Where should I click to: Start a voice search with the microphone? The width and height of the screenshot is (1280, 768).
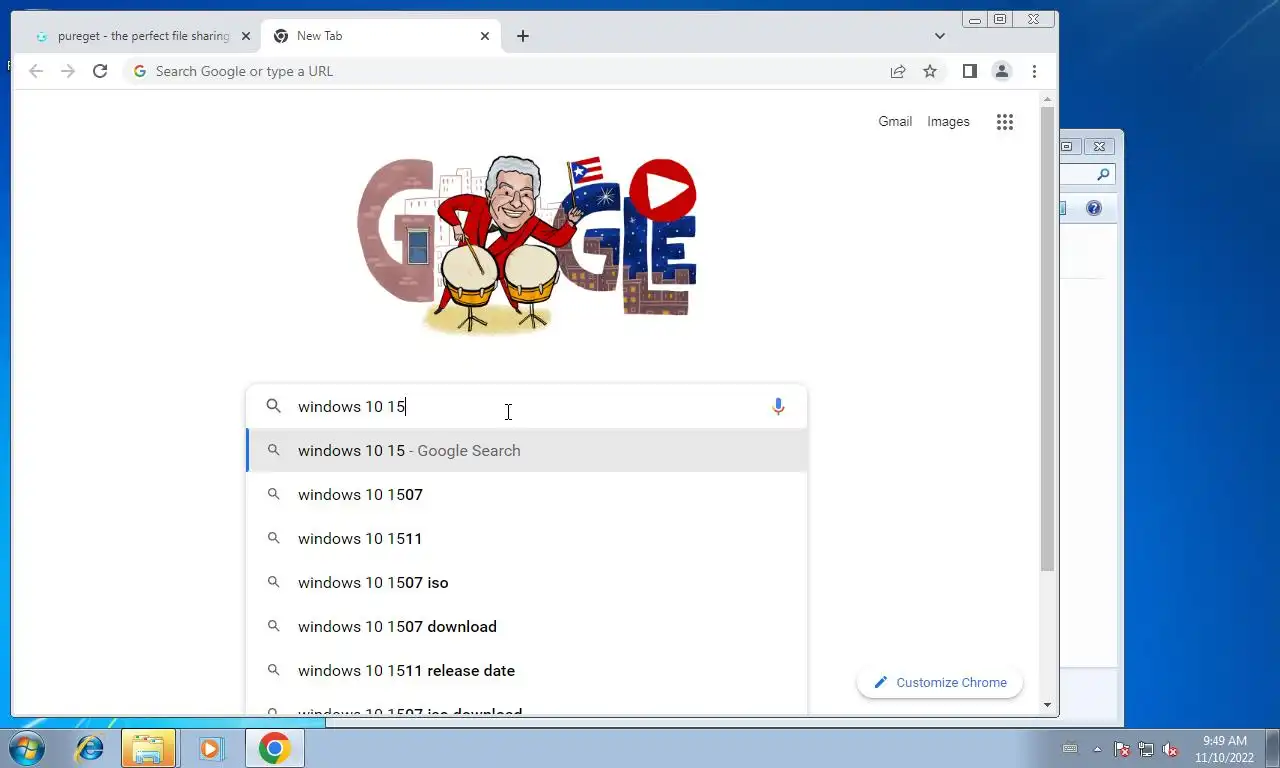pos(778,407)
